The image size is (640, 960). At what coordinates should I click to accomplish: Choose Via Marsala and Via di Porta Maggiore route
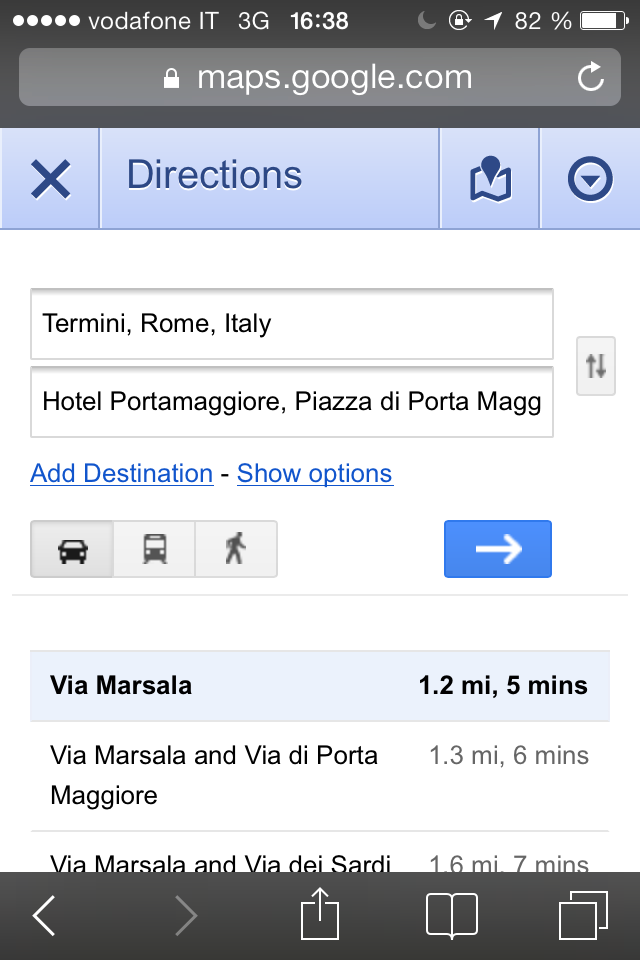click(320, 776)
